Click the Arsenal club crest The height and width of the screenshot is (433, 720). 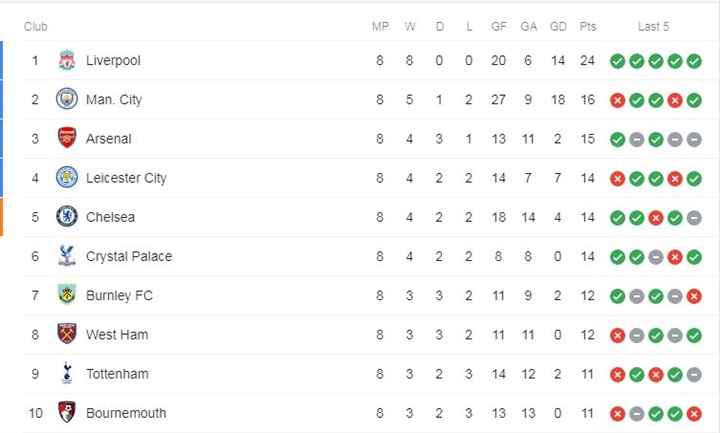point(67,138)
